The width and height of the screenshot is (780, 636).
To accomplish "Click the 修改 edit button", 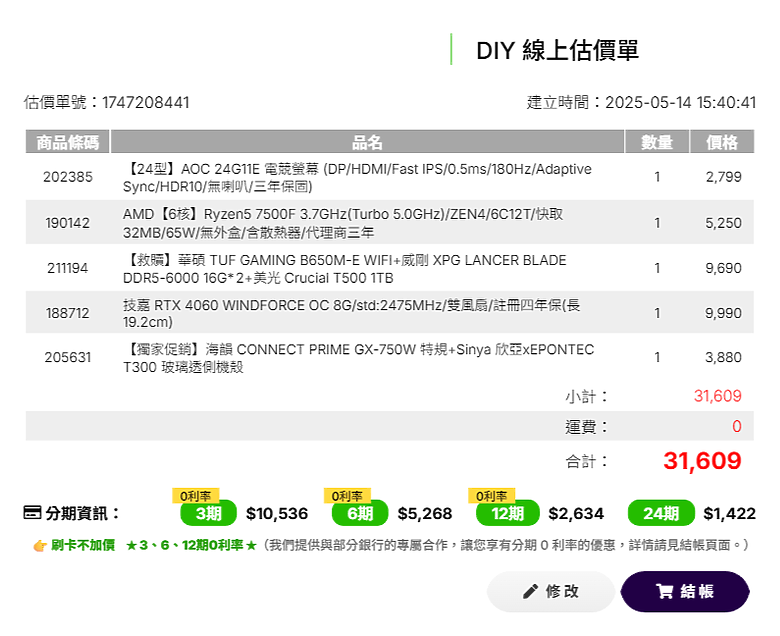I will click(551, 591).
